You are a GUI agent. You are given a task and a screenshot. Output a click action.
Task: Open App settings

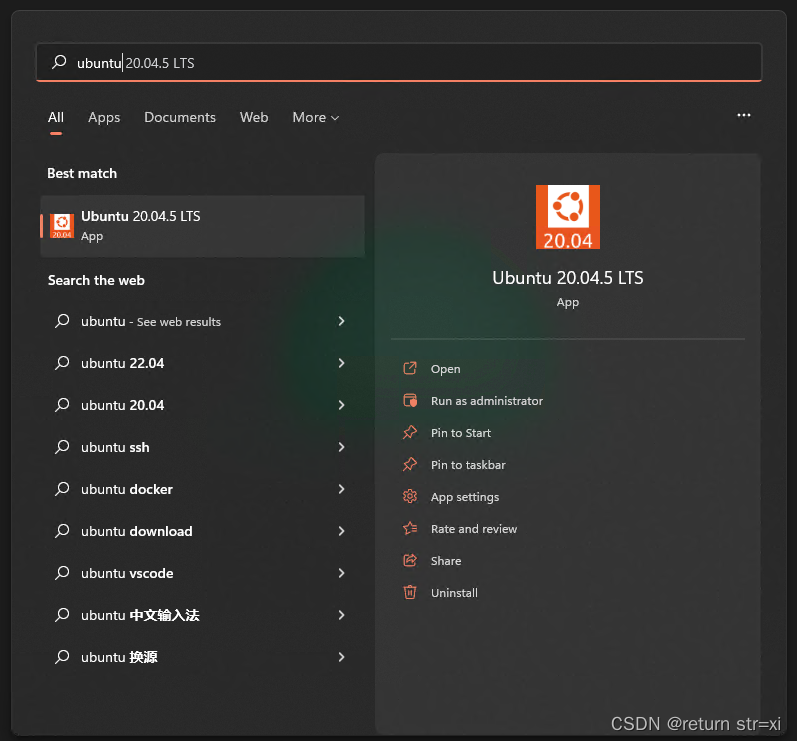465,497
